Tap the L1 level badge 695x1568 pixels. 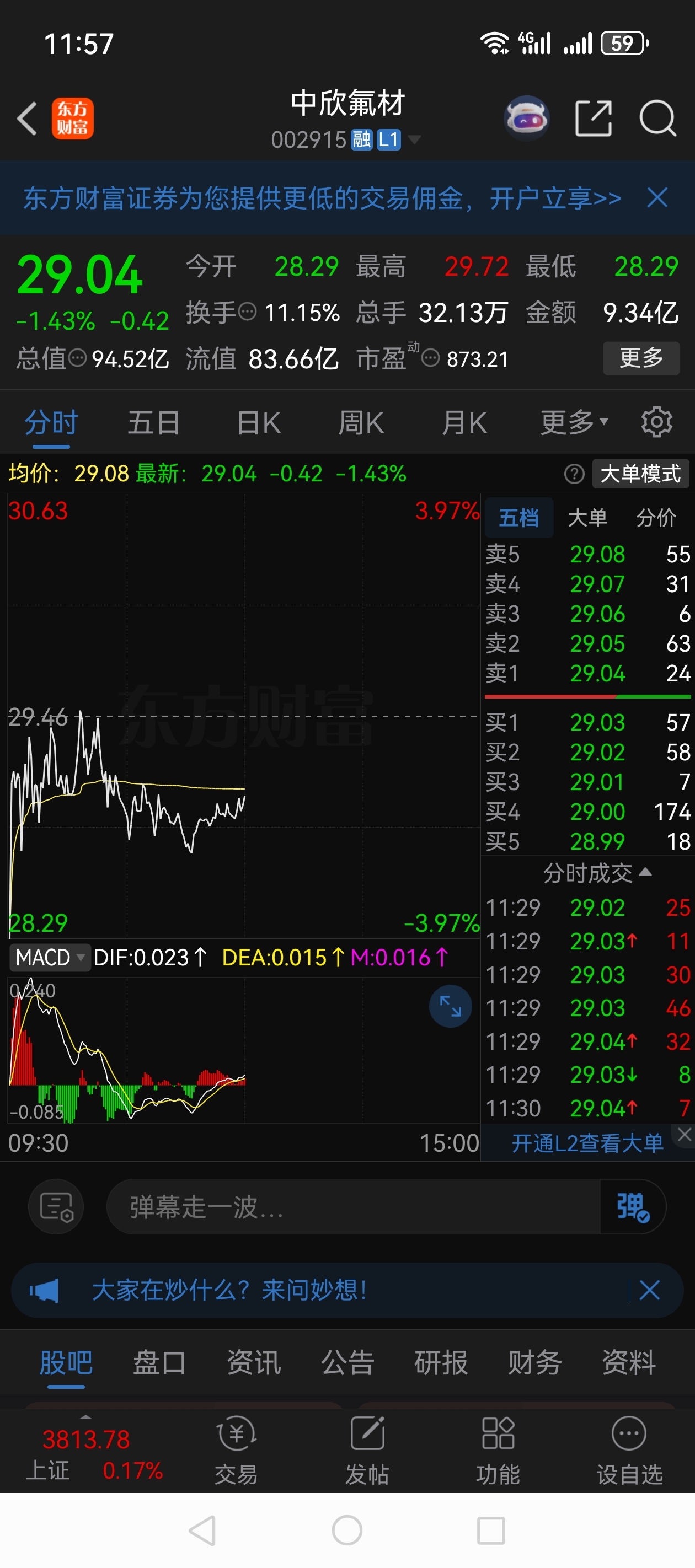(x=389, y=140)
